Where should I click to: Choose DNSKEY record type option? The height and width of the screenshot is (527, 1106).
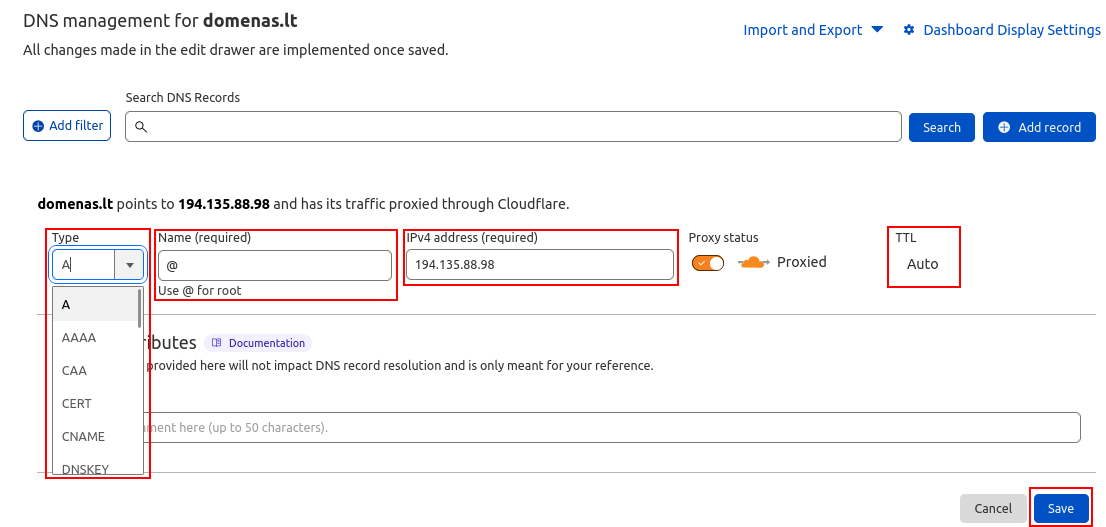(x=85, y=468)
